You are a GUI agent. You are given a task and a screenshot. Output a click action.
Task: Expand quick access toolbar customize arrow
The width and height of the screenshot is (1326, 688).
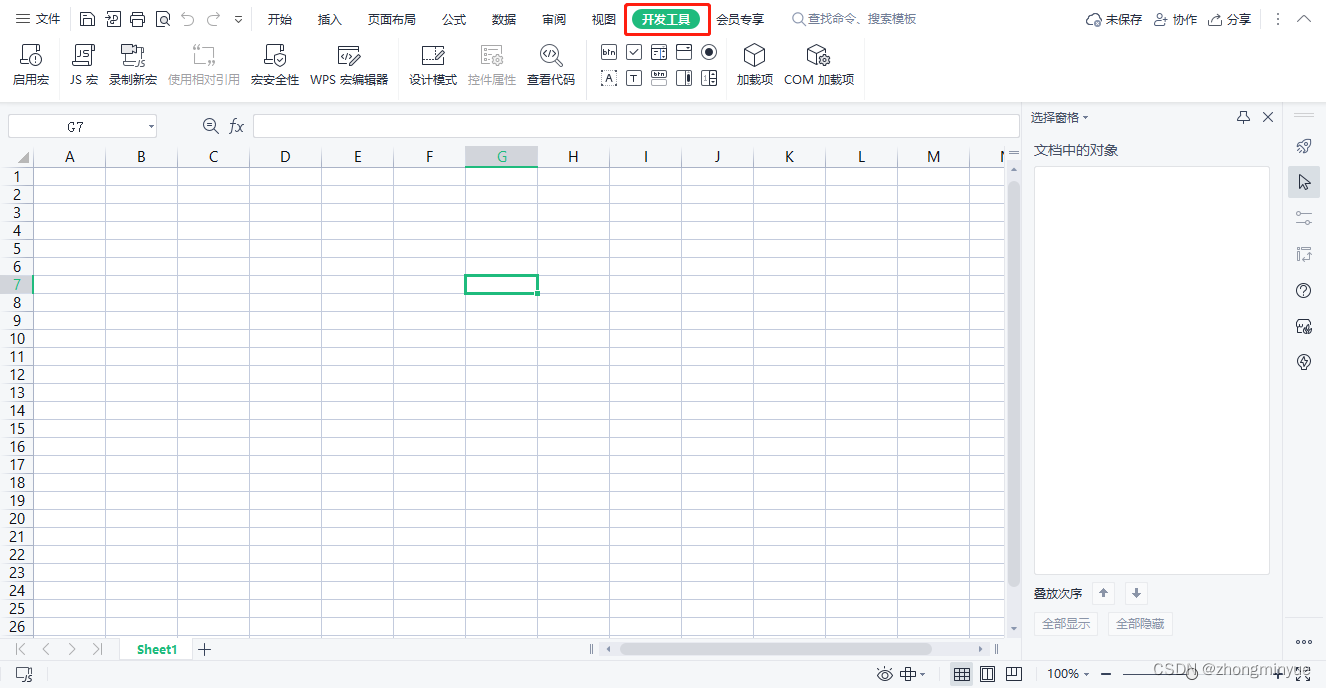click(x=238, y=19)
